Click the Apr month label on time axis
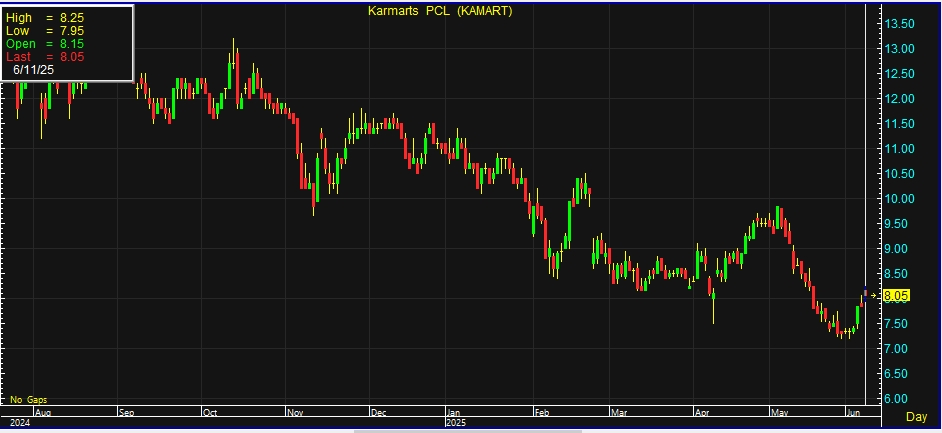 click(x=702, y=413)
